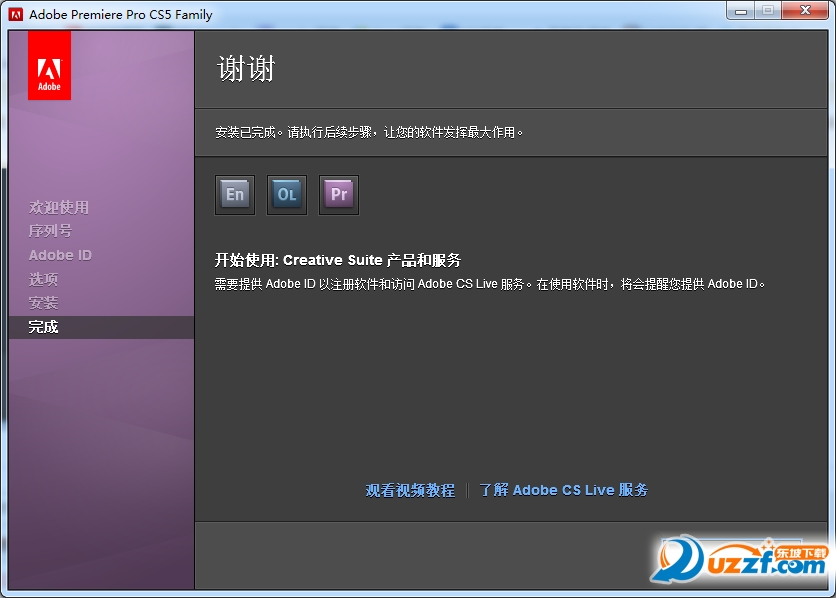Open the 观看视频教程 link
Image resolution: width=836 pixels, height=598 pixels.
pos(410,490)
